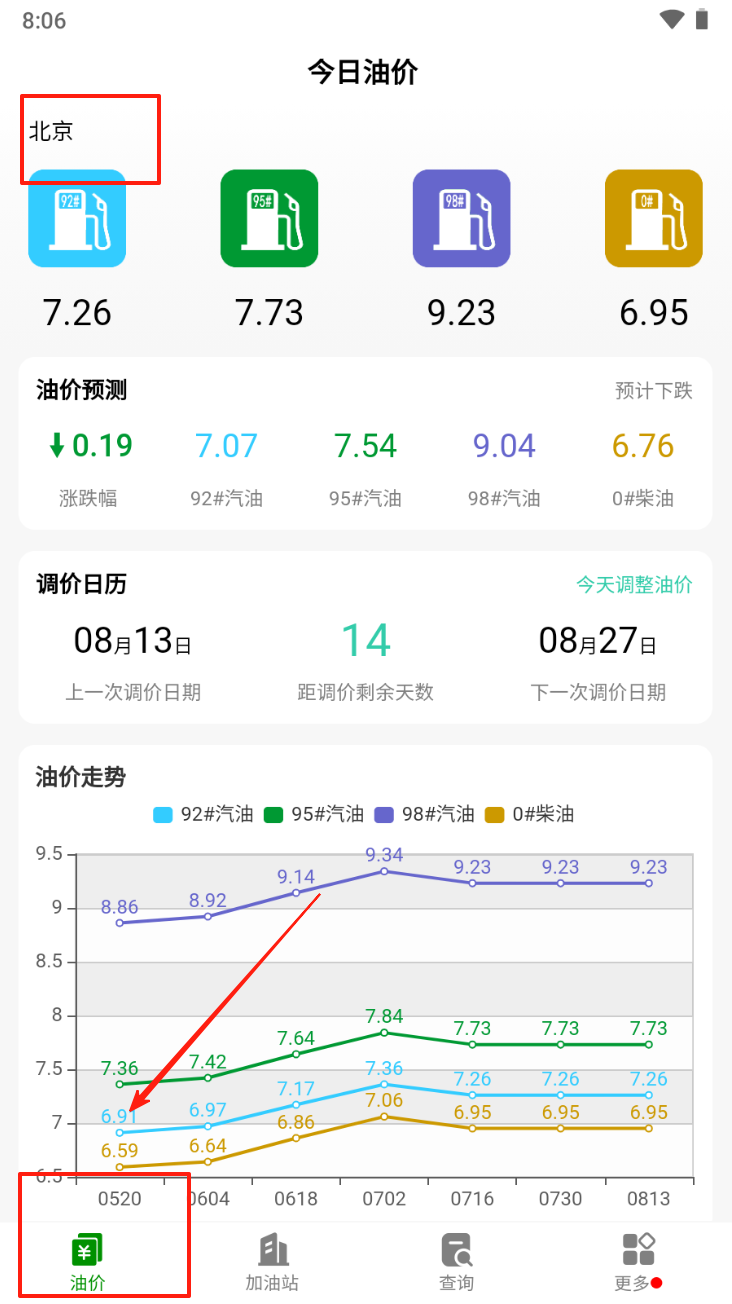This screenshot has height=1304, width=732.
Task: Tap the 预计下跌 forecast label
Action: pyautogui.click(x=653, y=391)
